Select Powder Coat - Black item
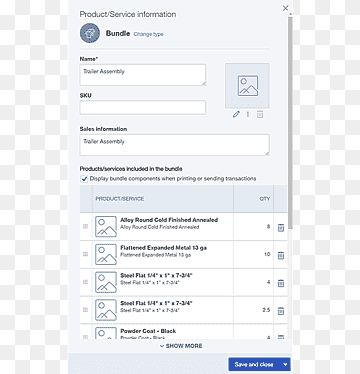Viewport: 360px width, 374px height. pos(148,333)
